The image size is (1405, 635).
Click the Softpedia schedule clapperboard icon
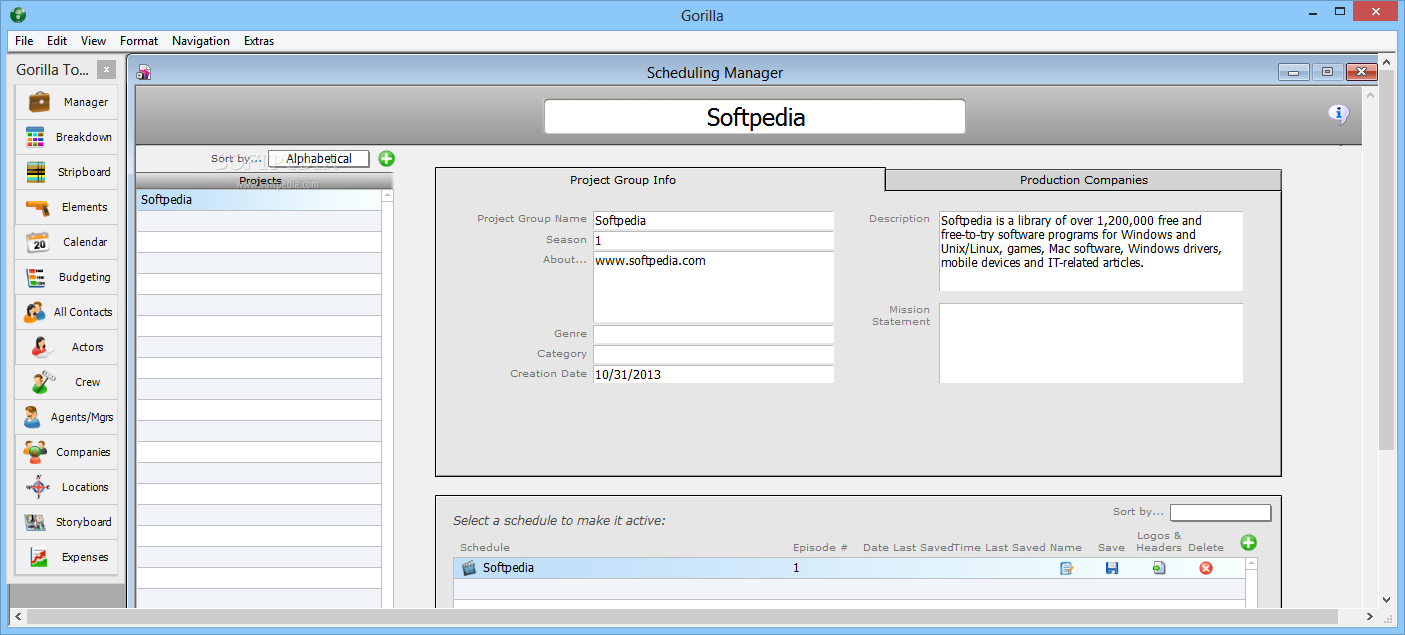tap(469, 568)
